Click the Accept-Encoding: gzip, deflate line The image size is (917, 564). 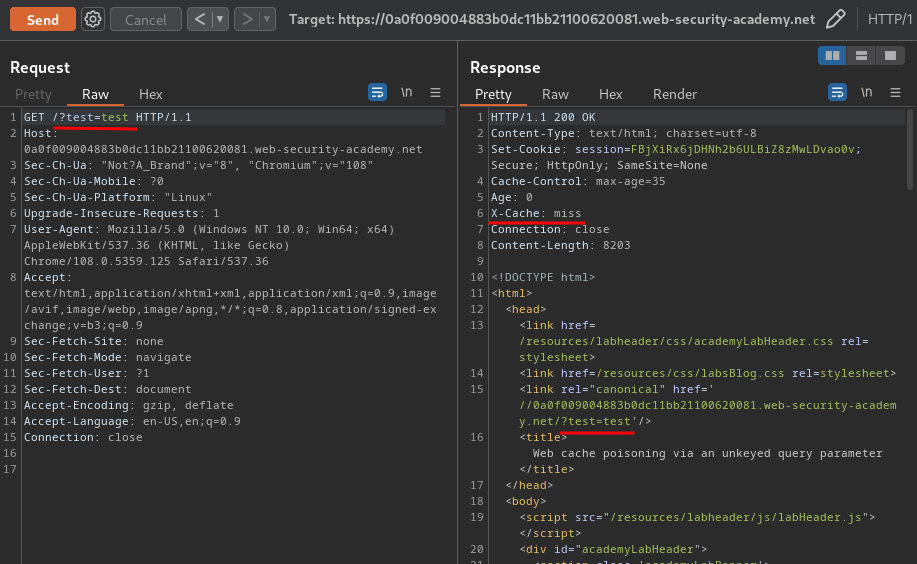pyautogui.click(x=129, y=405)
